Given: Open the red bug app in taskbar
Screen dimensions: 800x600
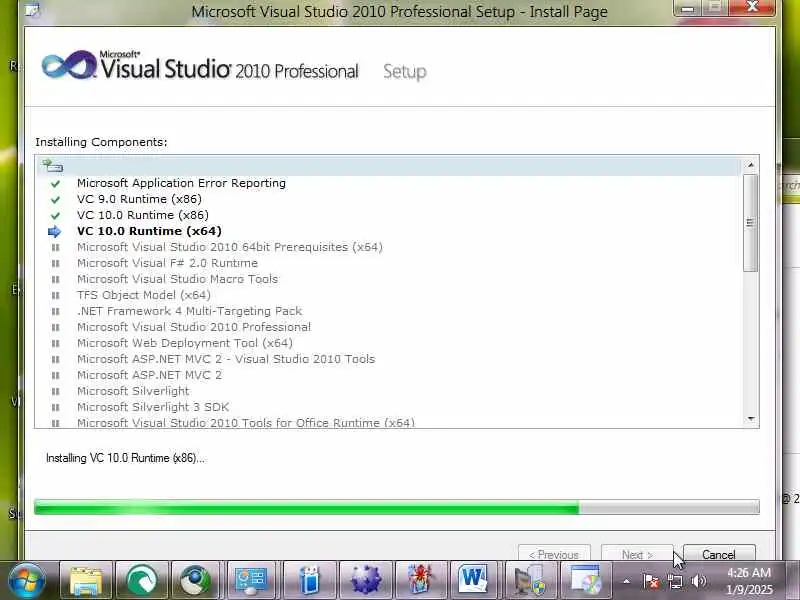Looking at the screenshot, I should tap(420, 581).
